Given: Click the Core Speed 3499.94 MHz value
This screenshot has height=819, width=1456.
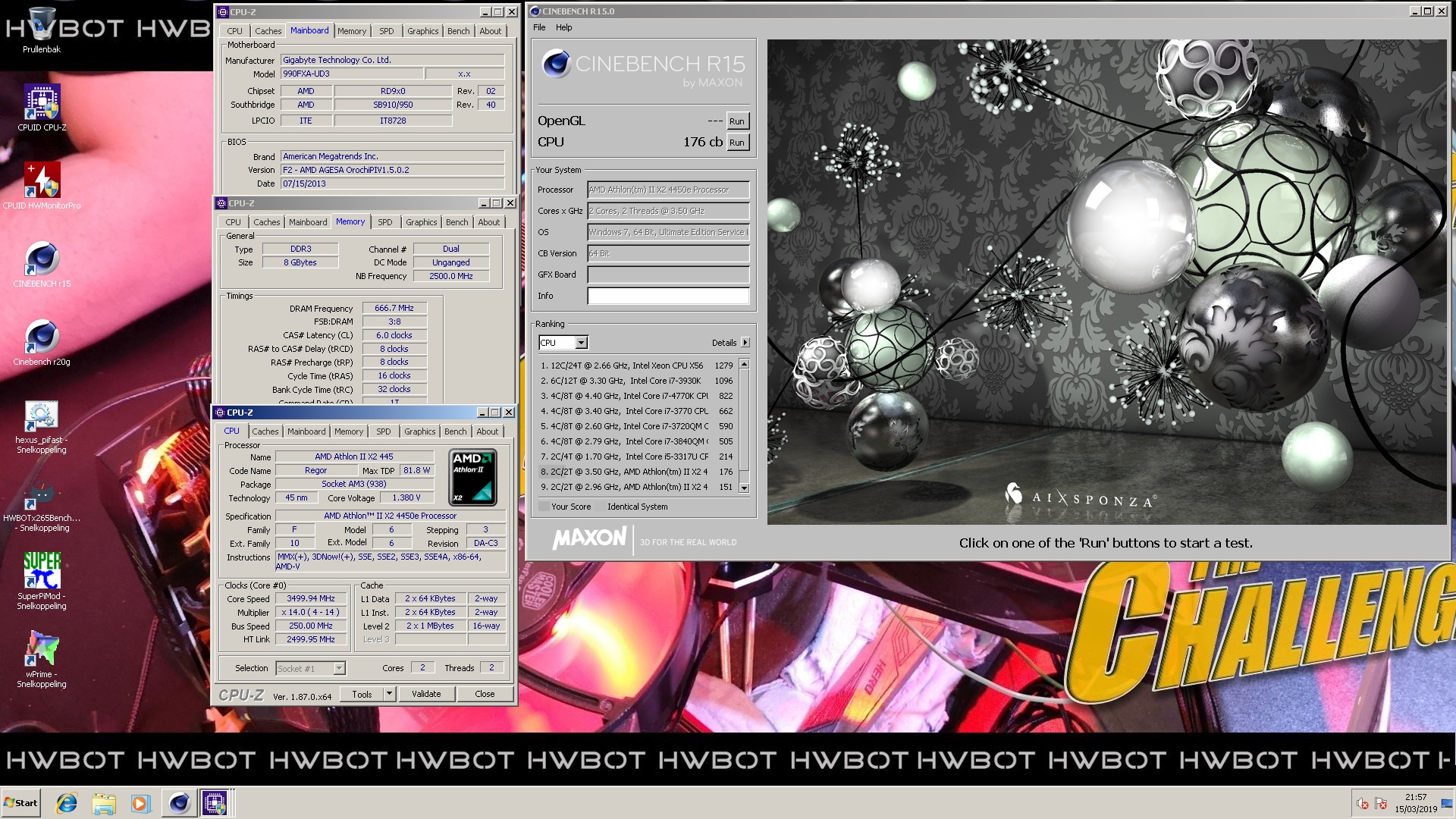Looking at the screenshot, I should click(311, 599).
